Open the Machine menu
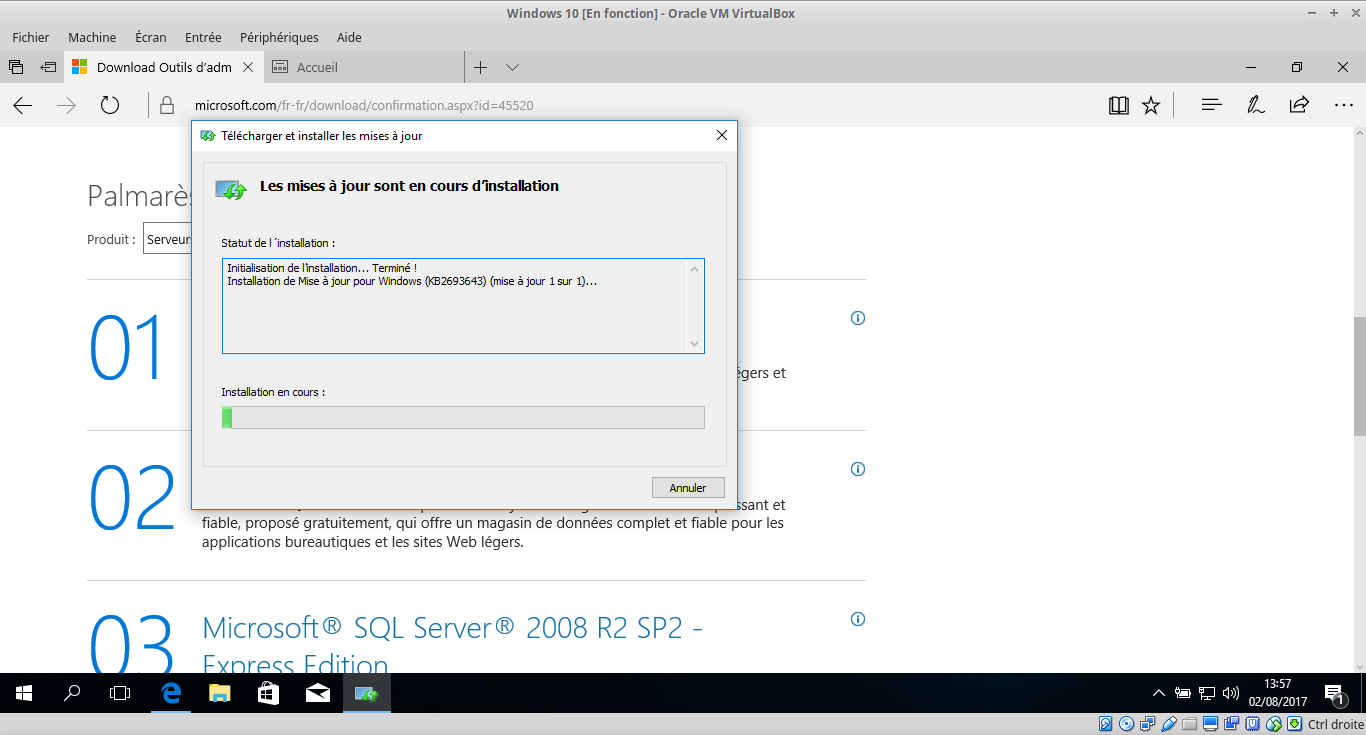The image size is (1366, 735). [92, 37]
